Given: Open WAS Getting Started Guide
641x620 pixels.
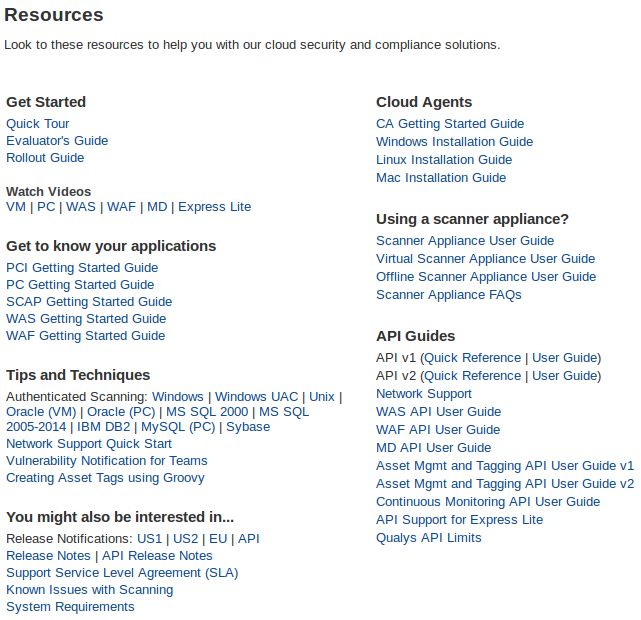Looking at the screenshot, I should click(86, 319).
